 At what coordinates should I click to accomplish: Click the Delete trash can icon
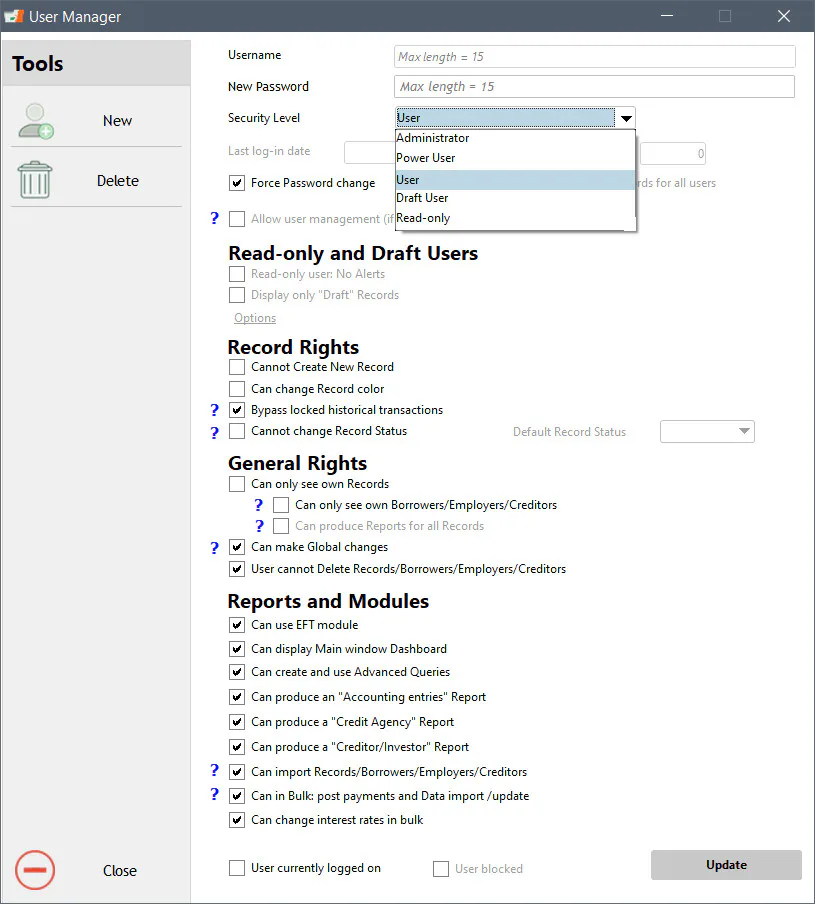(x=35, y=180)
